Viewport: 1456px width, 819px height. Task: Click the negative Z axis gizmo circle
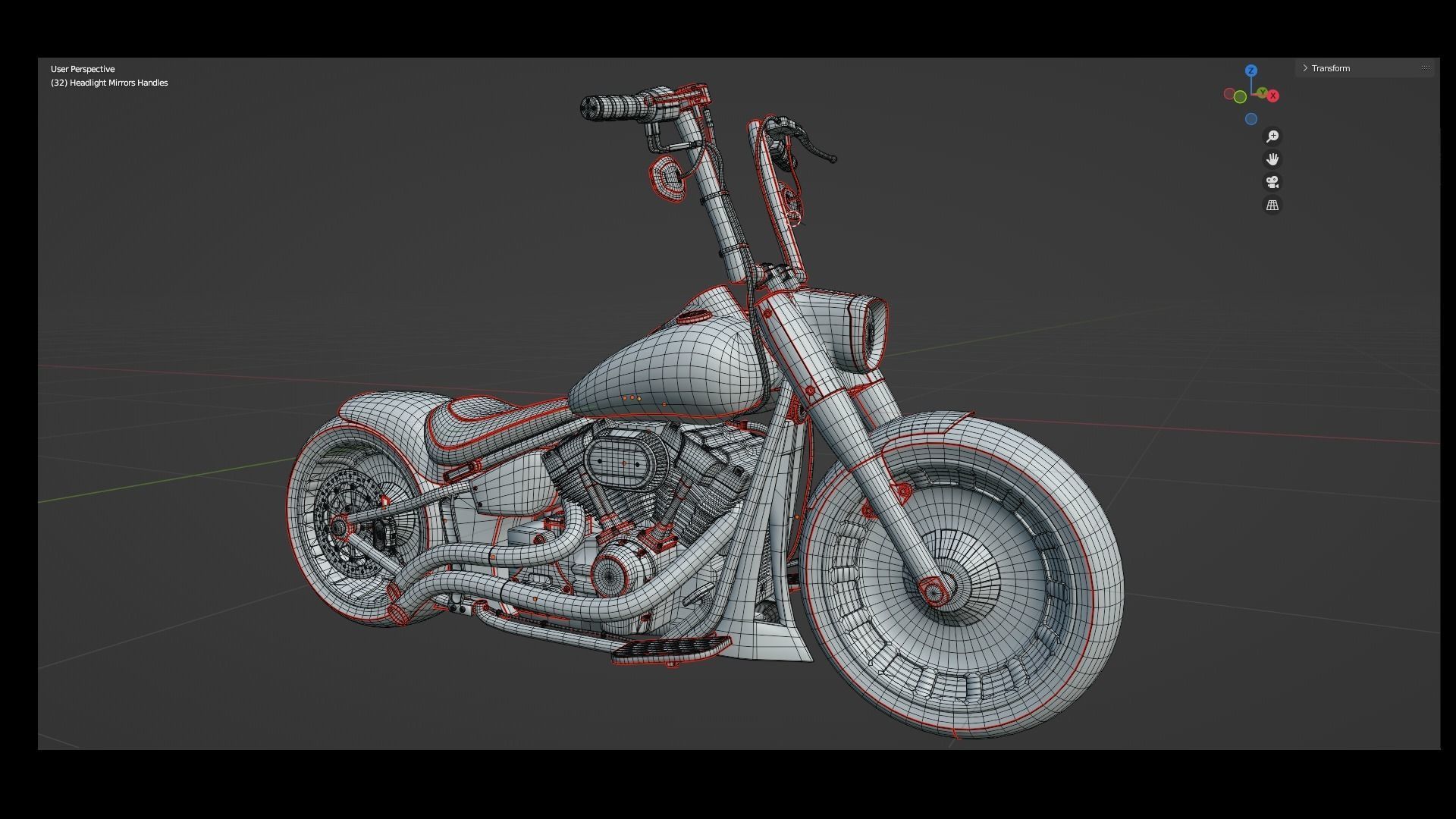point(1251,119)
